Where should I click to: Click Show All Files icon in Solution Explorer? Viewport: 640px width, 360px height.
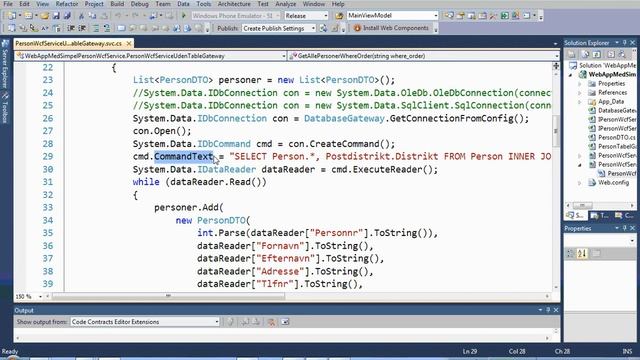pos(585,54)
